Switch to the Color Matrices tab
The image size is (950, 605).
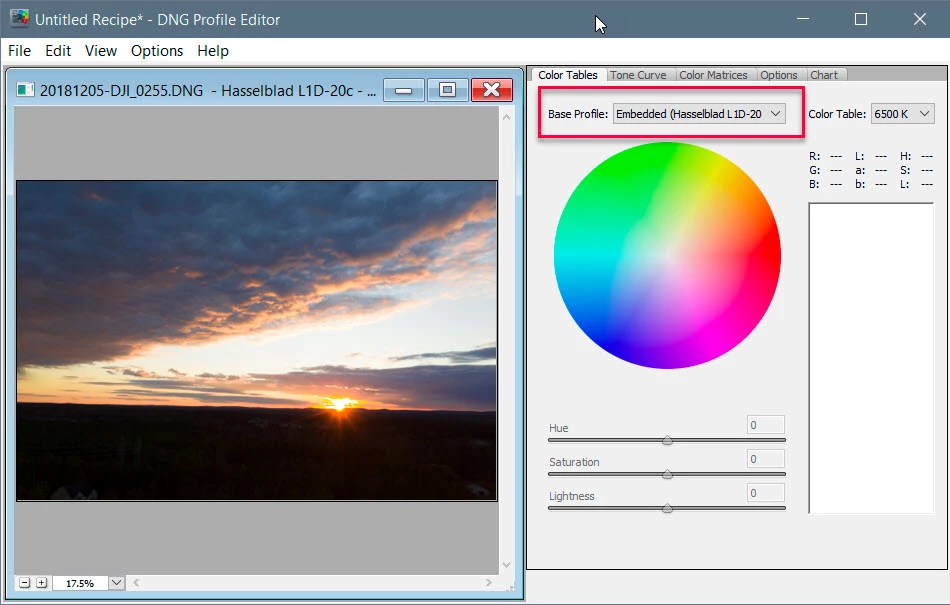tap(713, 74)
